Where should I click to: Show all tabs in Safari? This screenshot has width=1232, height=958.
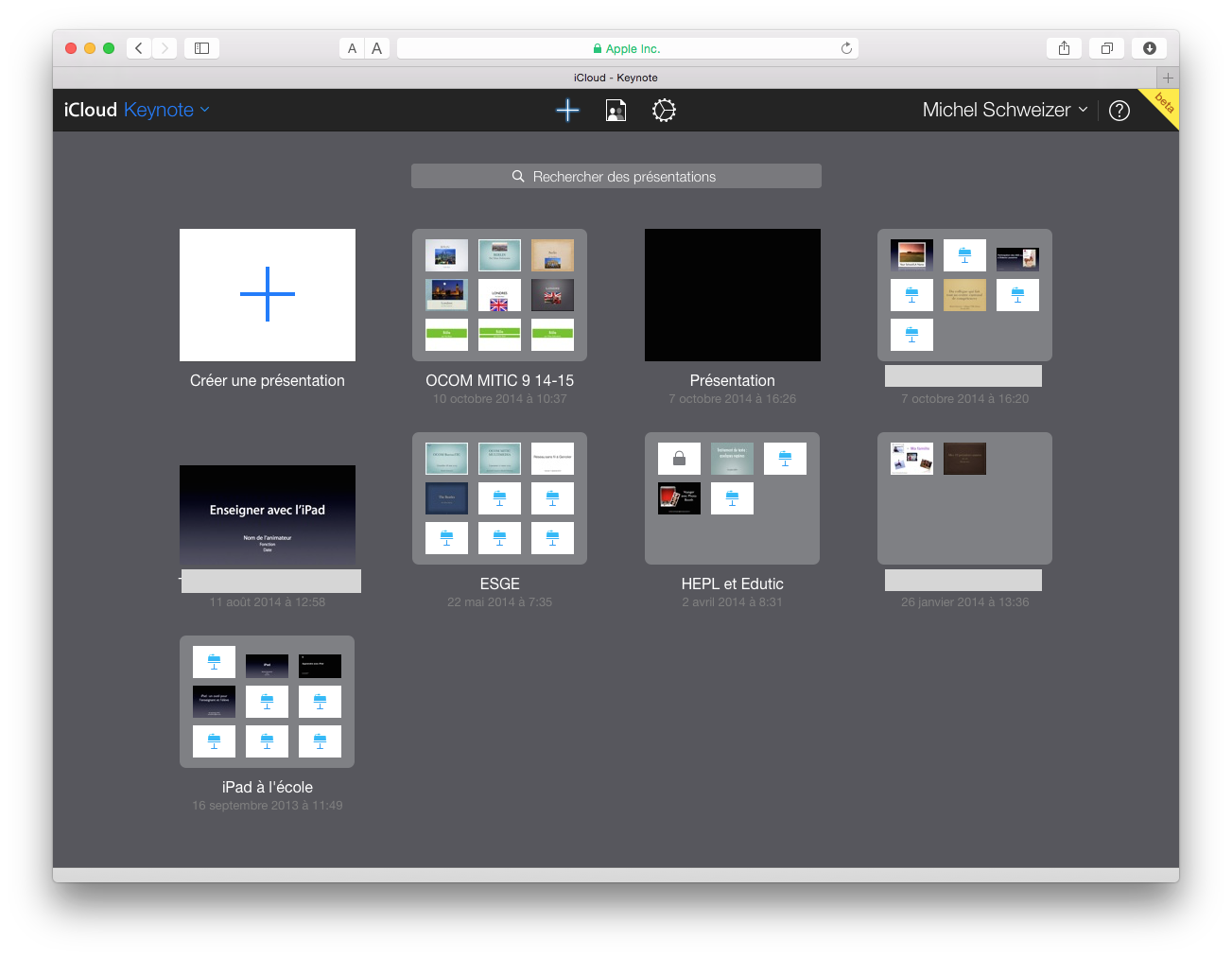[x=1106, y=48]
